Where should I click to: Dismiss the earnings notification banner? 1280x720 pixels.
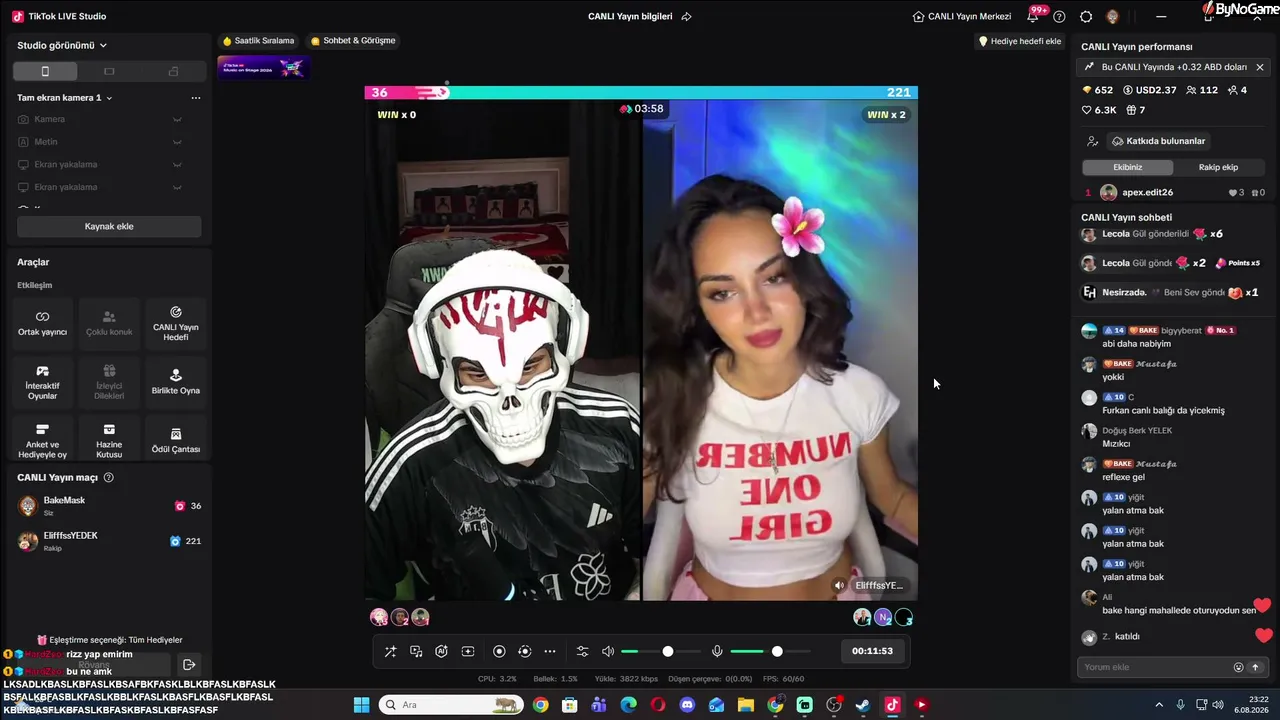[x=1260, y=67]
